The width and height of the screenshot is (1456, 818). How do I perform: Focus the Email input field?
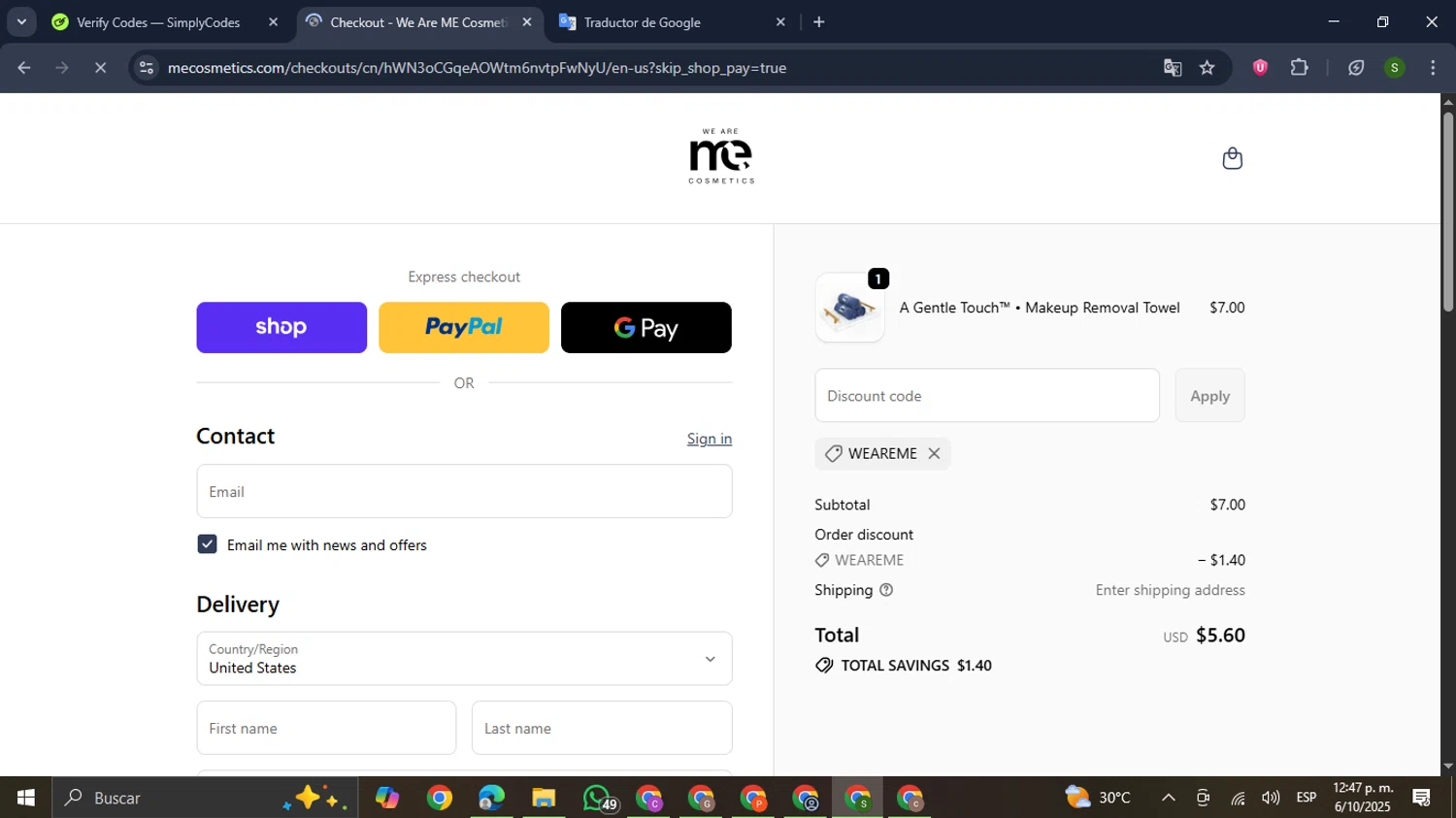click(x=464, y=491)
